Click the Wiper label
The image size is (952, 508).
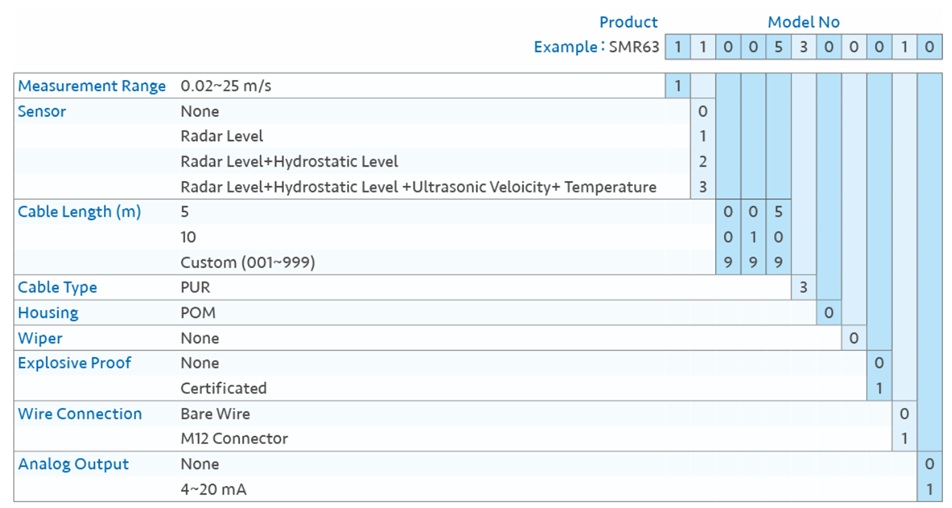tap(40, 338)
